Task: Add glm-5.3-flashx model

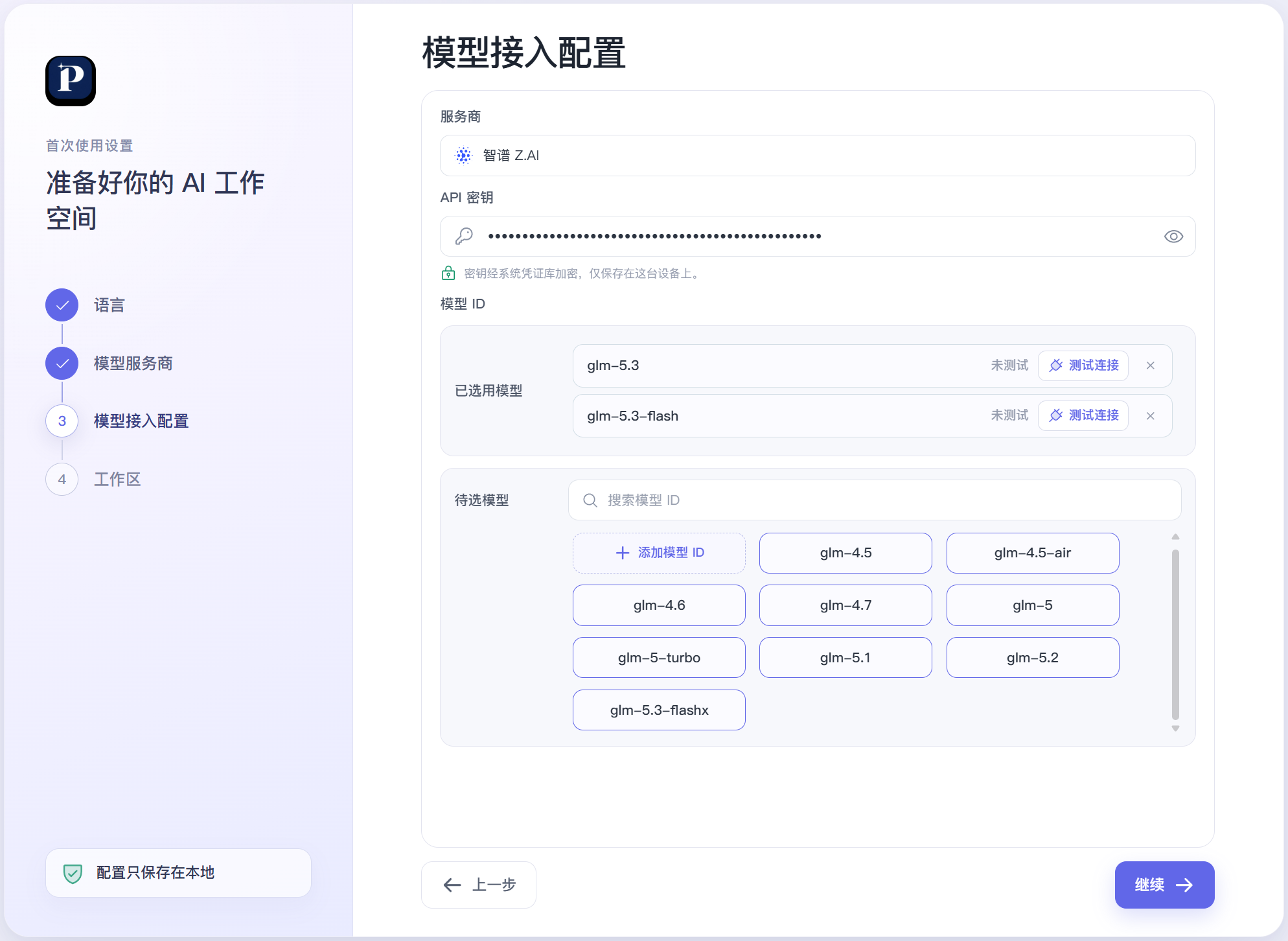Action: point(659,710)
